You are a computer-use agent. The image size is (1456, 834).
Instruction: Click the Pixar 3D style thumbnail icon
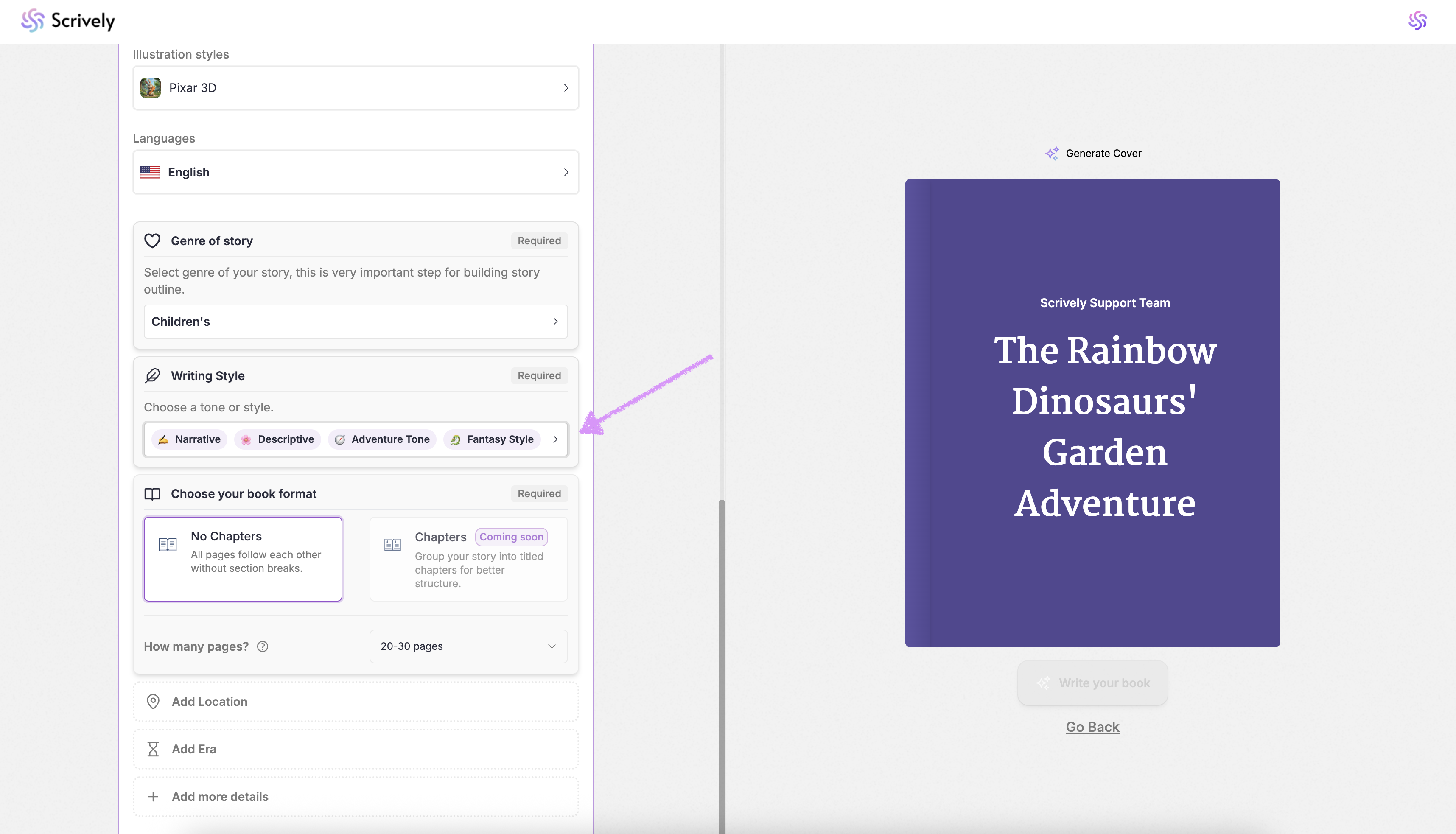(150, 88)
